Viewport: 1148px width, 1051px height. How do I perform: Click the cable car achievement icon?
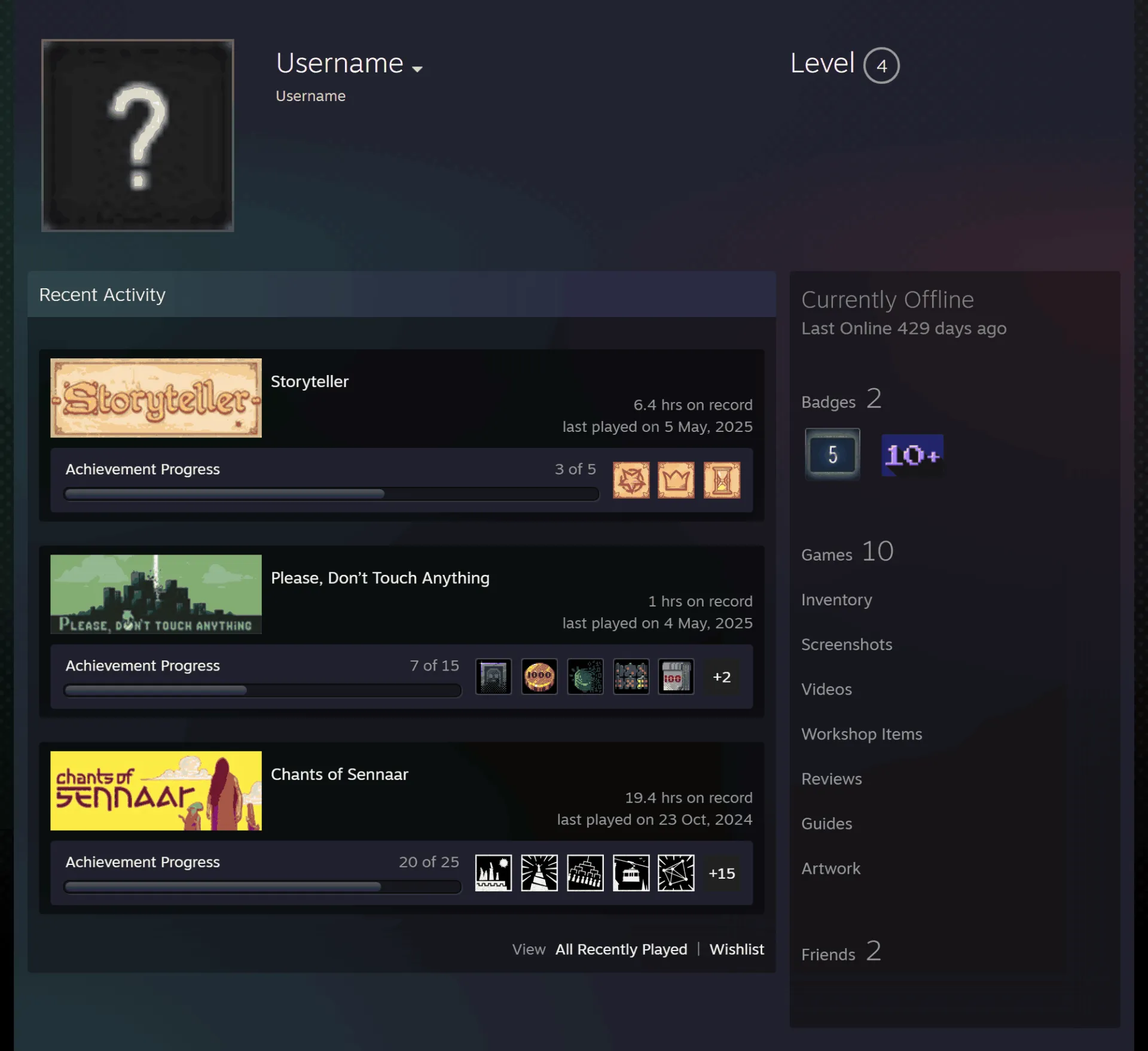[631, 873]
